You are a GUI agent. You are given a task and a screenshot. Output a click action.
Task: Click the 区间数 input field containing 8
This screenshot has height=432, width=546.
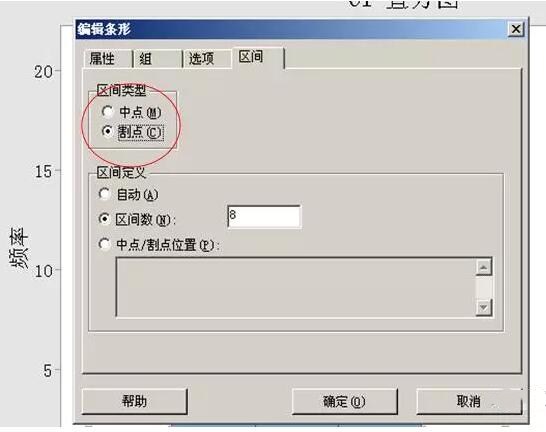pyautogui.click(x=264, y=216)
